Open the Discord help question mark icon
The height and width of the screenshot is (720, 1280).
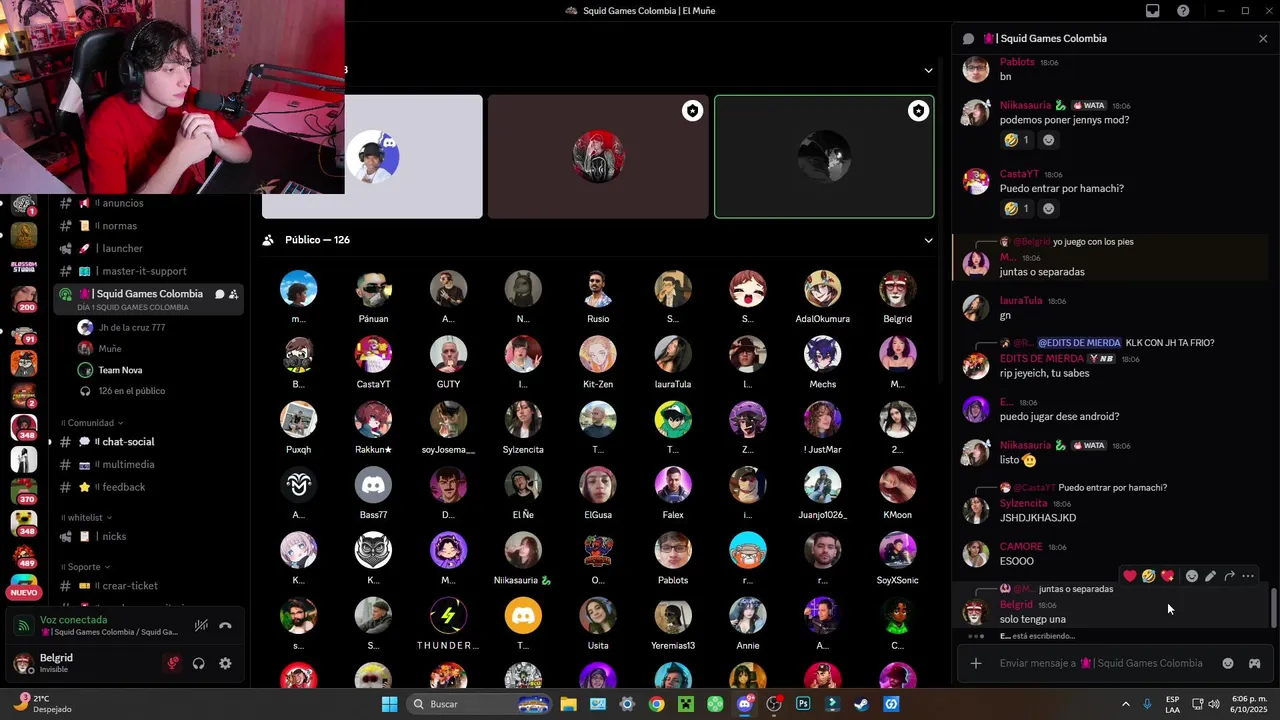pyautogui.click(x=1184, y=11)
